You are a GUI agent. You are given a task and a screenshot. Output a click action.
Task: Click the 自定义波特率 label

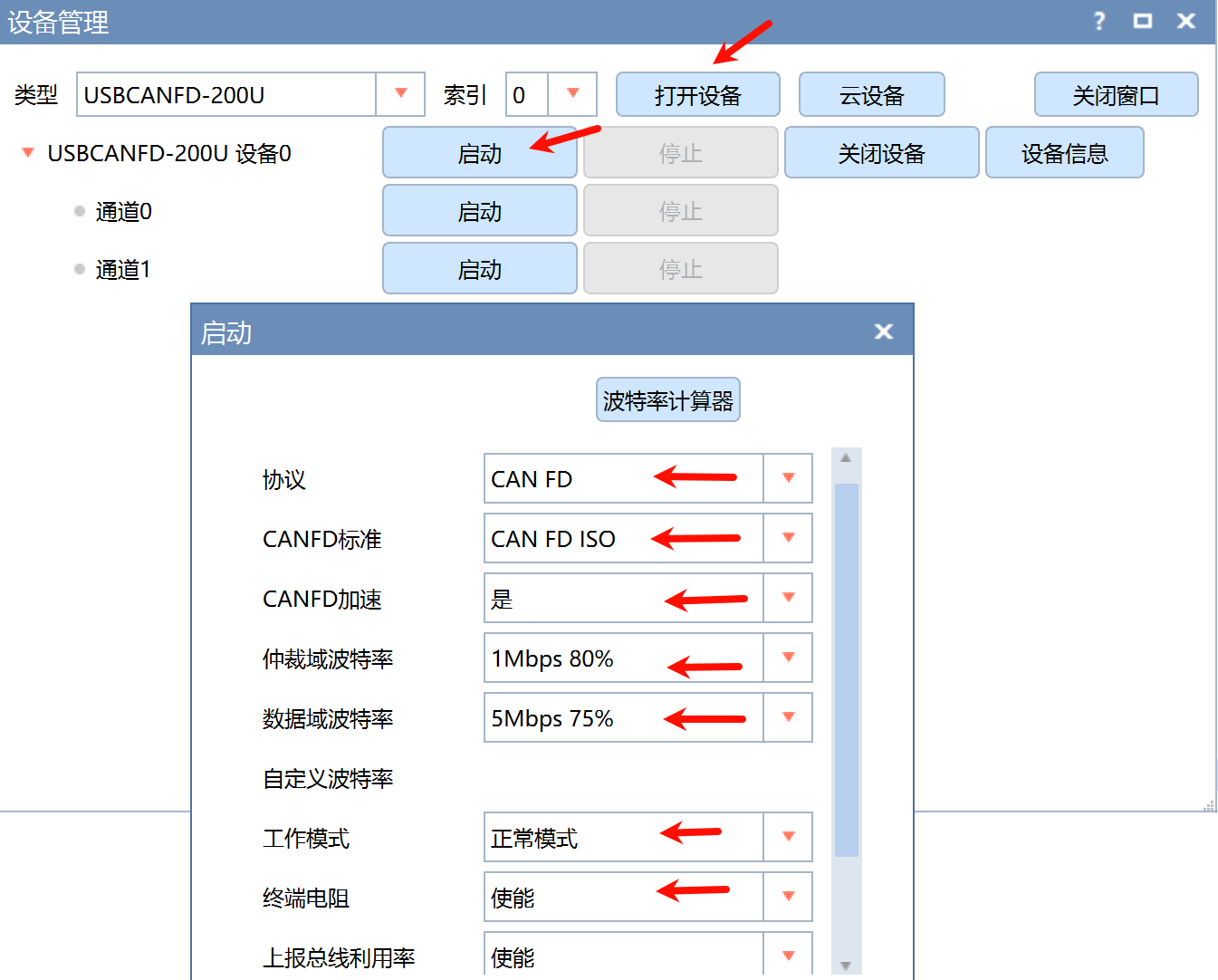328,779
